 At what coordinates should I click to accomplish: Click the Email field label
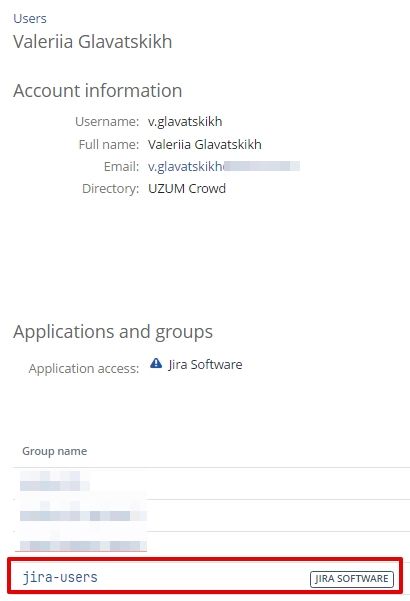[121, 166]
